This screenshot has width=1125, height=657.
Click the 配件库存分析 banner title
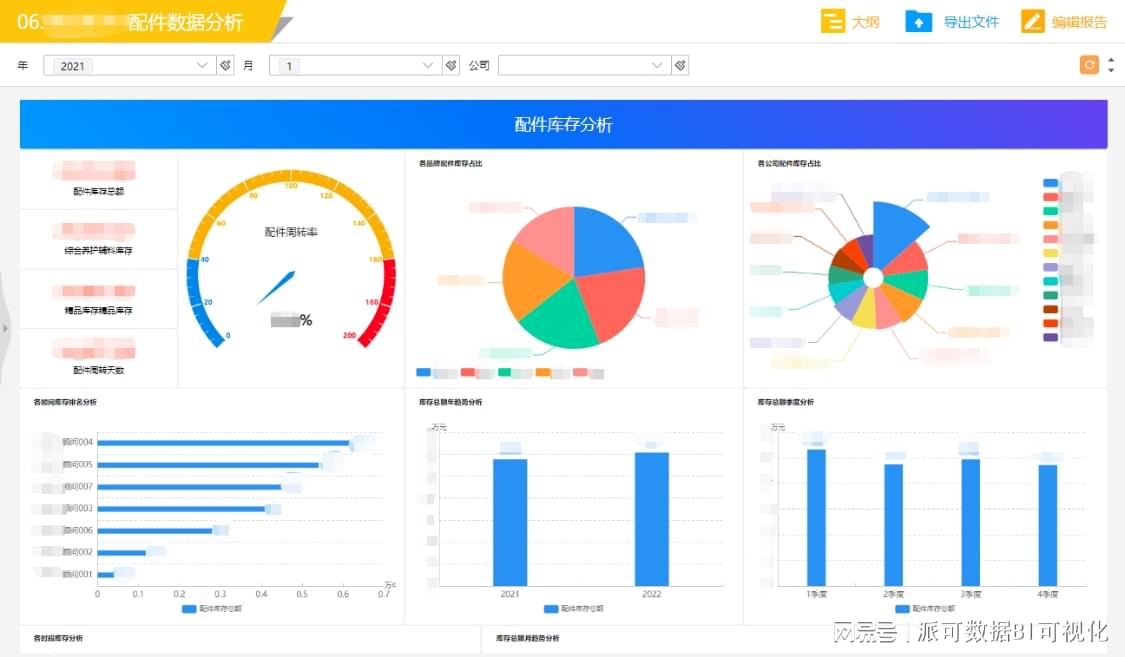tap(562, 123)
